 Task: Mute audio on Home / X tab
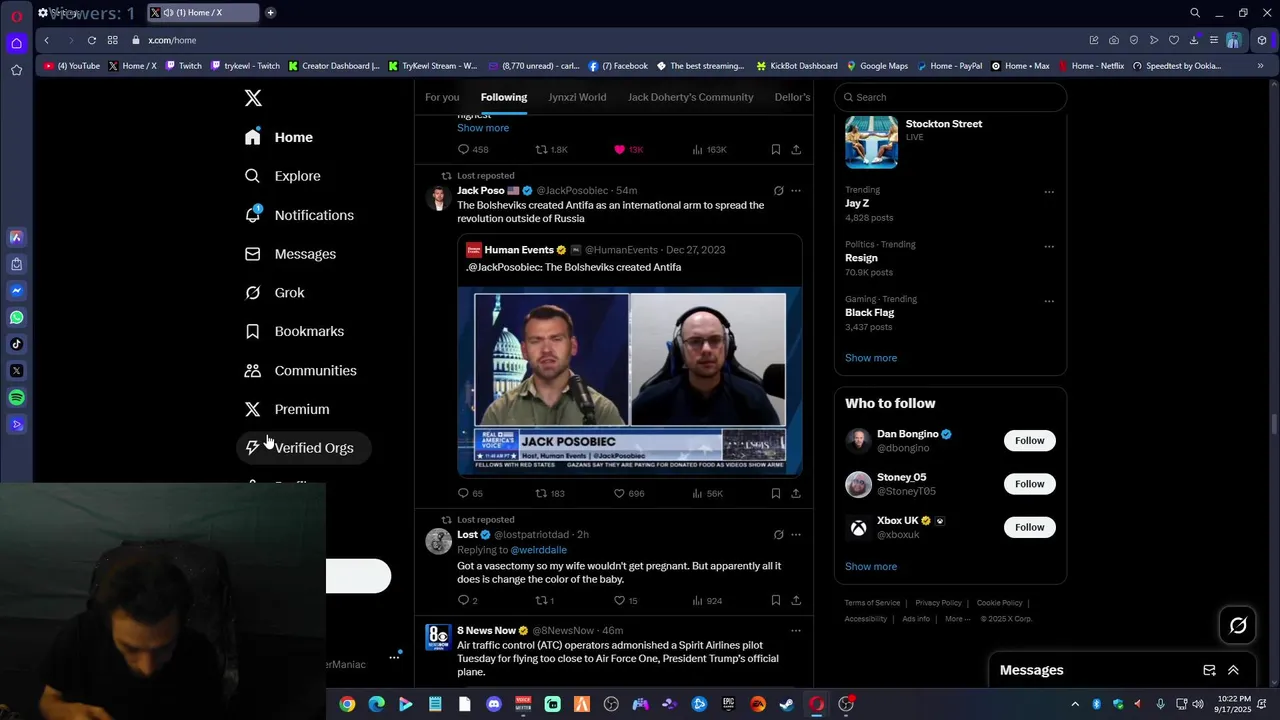[168, 13]
